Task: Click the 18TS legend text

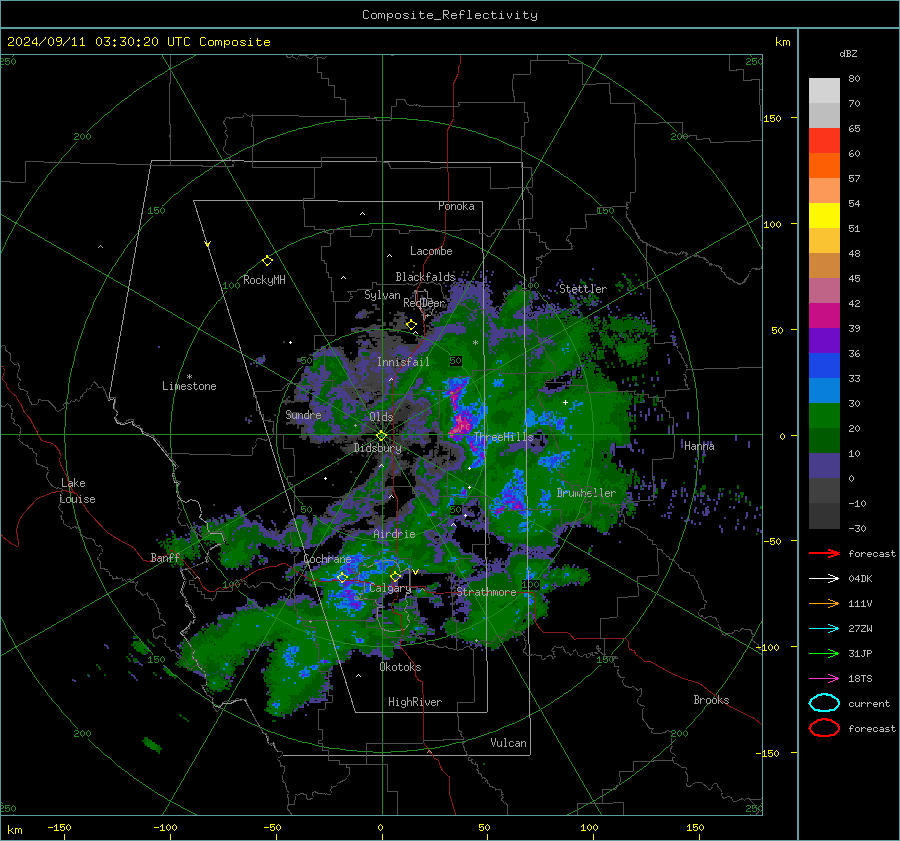Action: pyautogui.click(x=860, y=679)
